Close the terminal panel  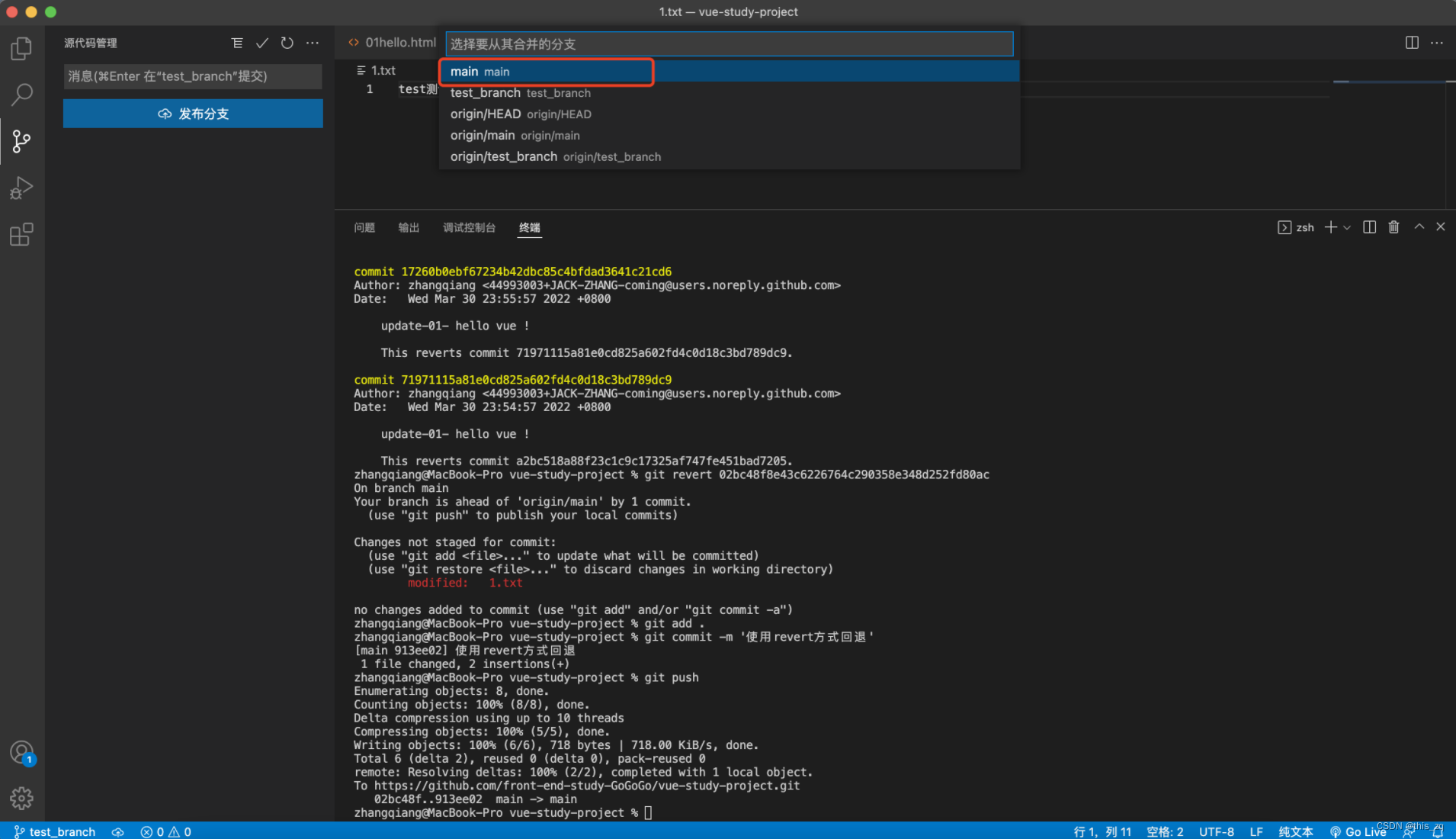(1441, 227)
